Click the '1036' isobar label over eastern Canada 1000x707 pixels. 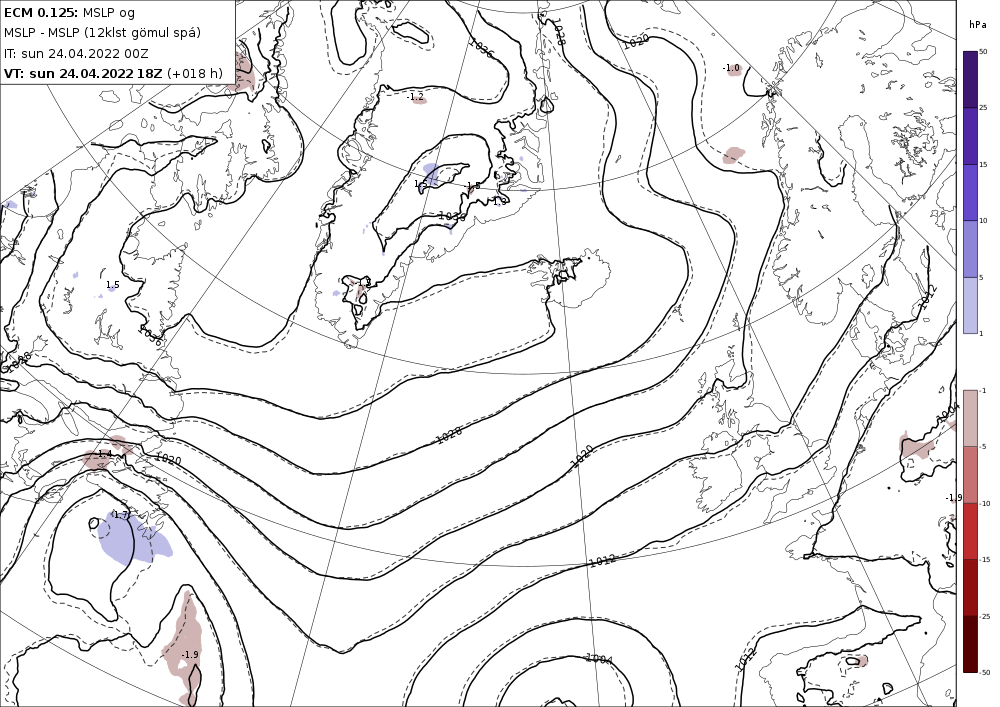tap(150, 337)
